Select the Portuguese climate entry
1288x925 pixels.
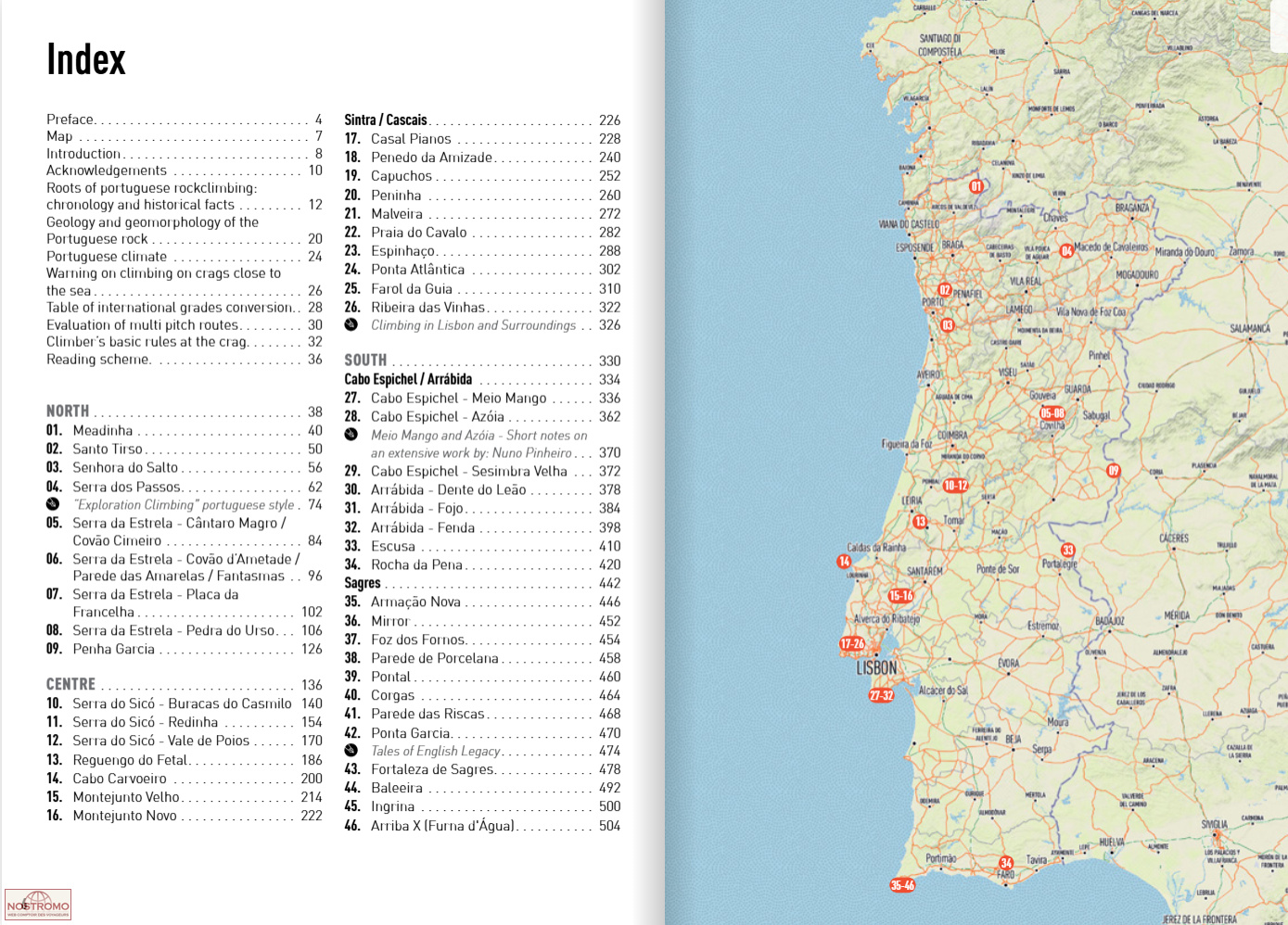107,257
